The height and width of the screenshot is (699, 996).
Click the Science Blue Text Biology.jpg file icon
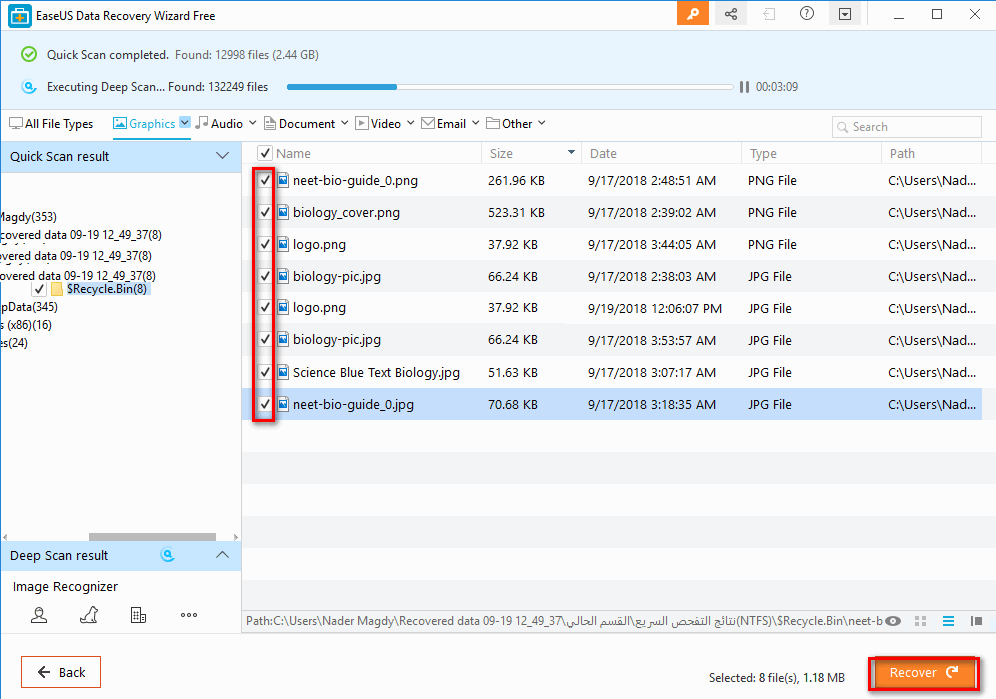(283, 372)
